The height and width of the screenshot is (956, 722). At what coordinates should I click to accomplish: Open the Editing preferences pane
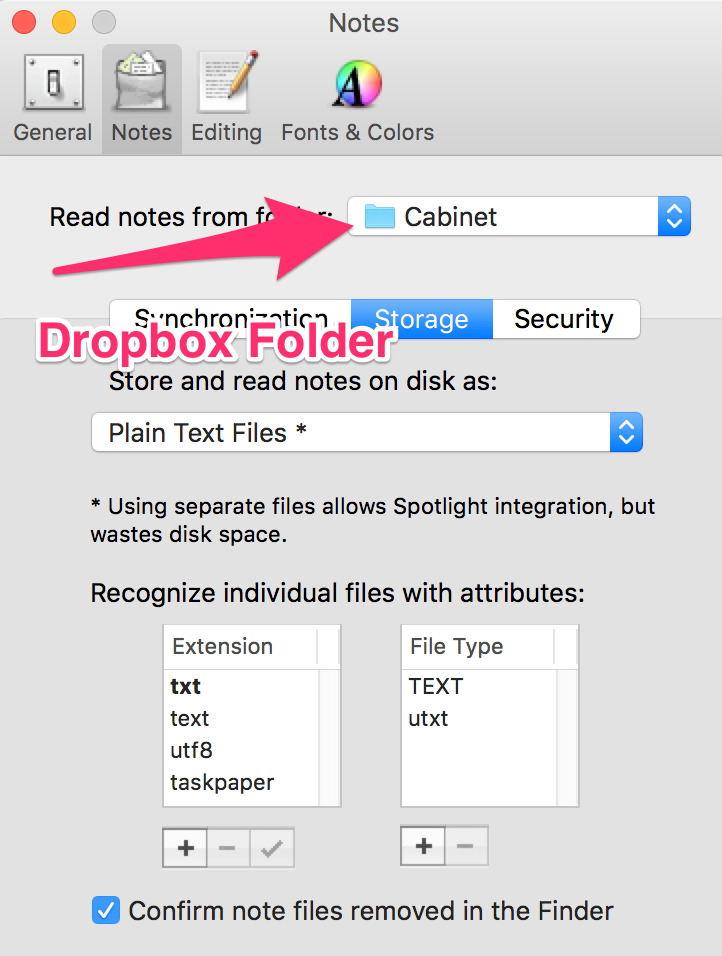pyautogui.click(x=226, y=98)
